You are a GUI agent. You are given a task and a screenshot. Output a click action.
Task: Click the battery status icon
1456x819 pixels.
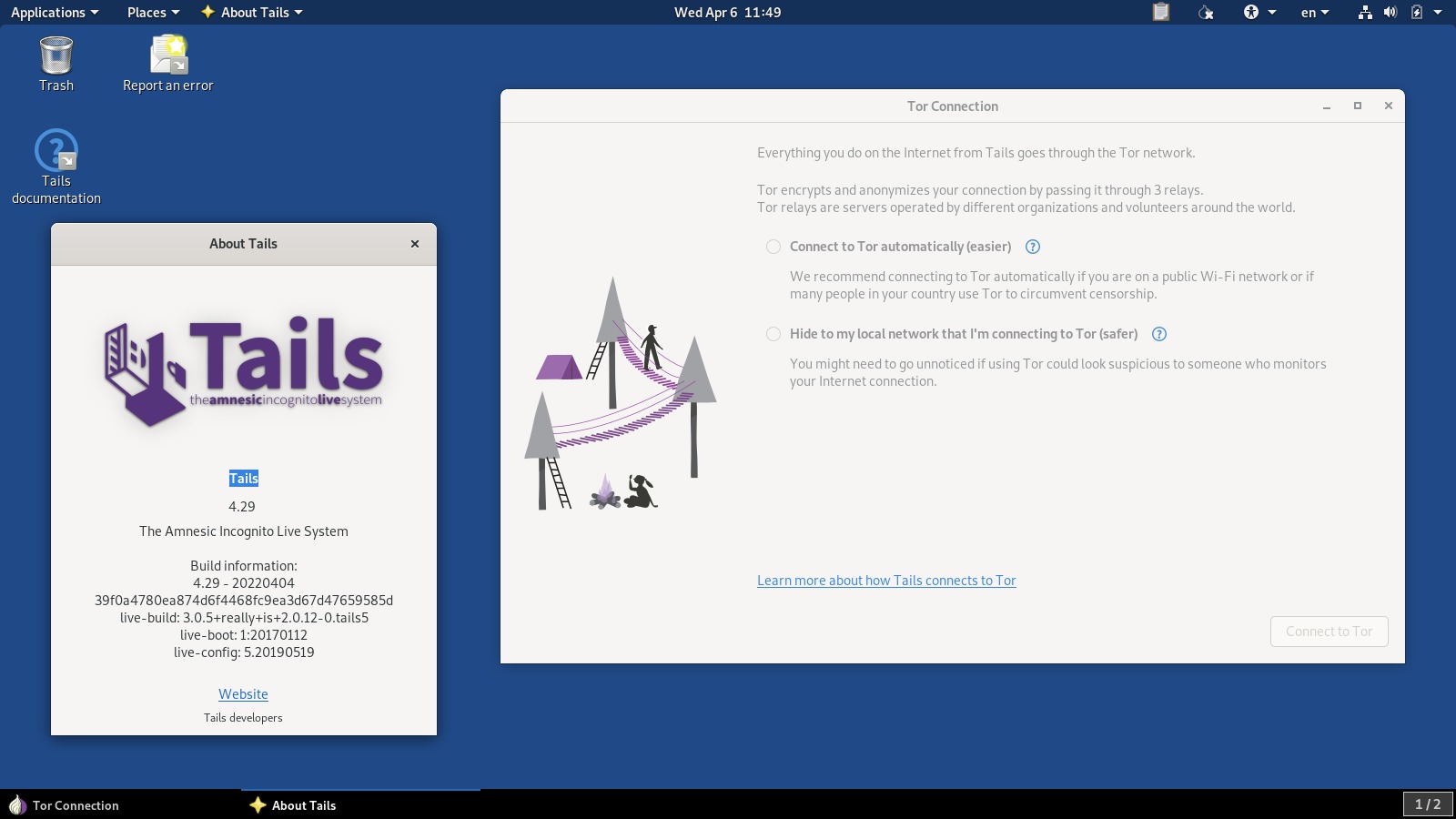point(1417,12)
